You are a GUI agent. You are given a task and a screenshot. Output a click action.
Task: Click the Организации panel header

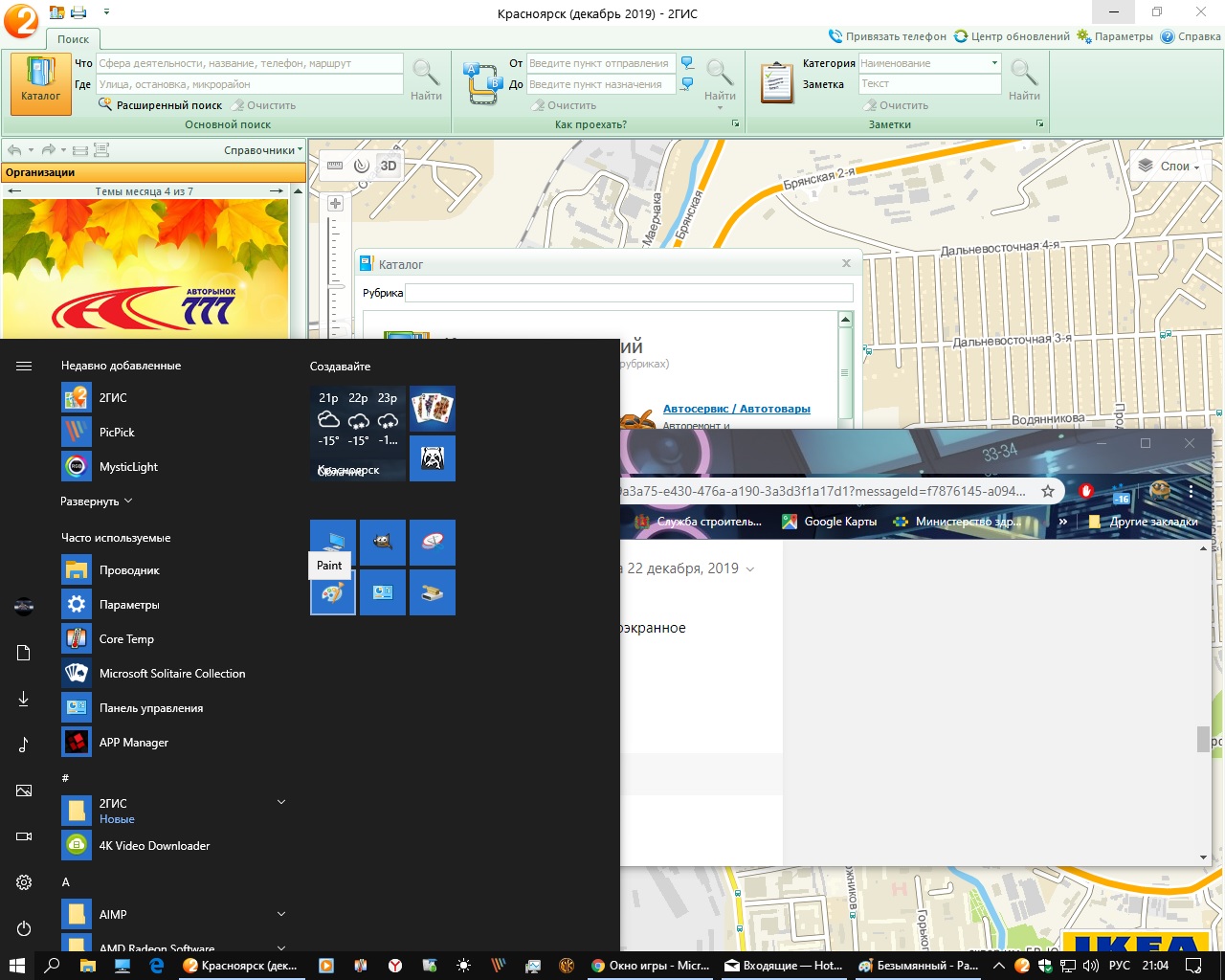(x=153, y=172)
